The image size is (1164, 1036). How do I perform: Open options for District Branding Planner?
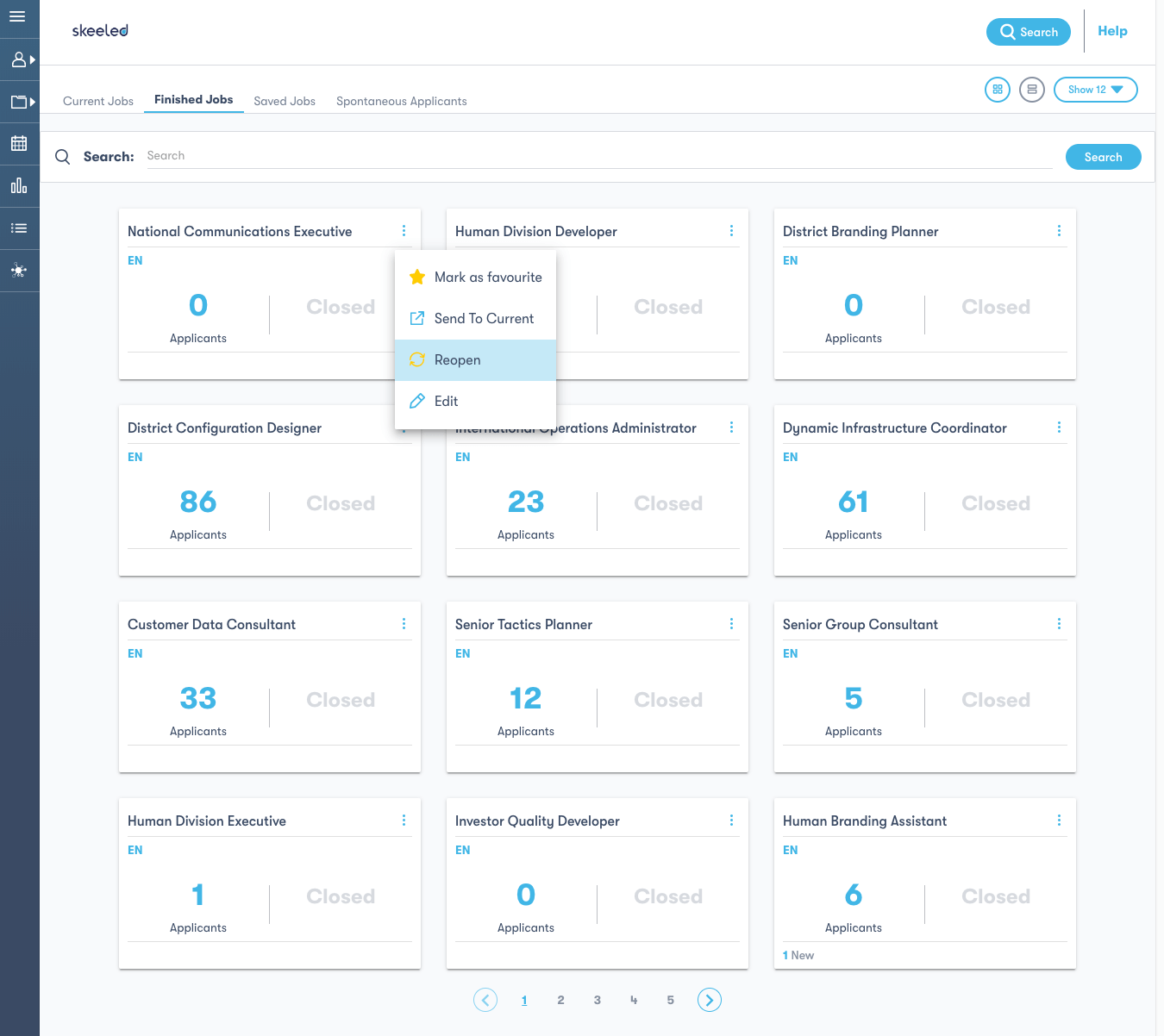1059,231
